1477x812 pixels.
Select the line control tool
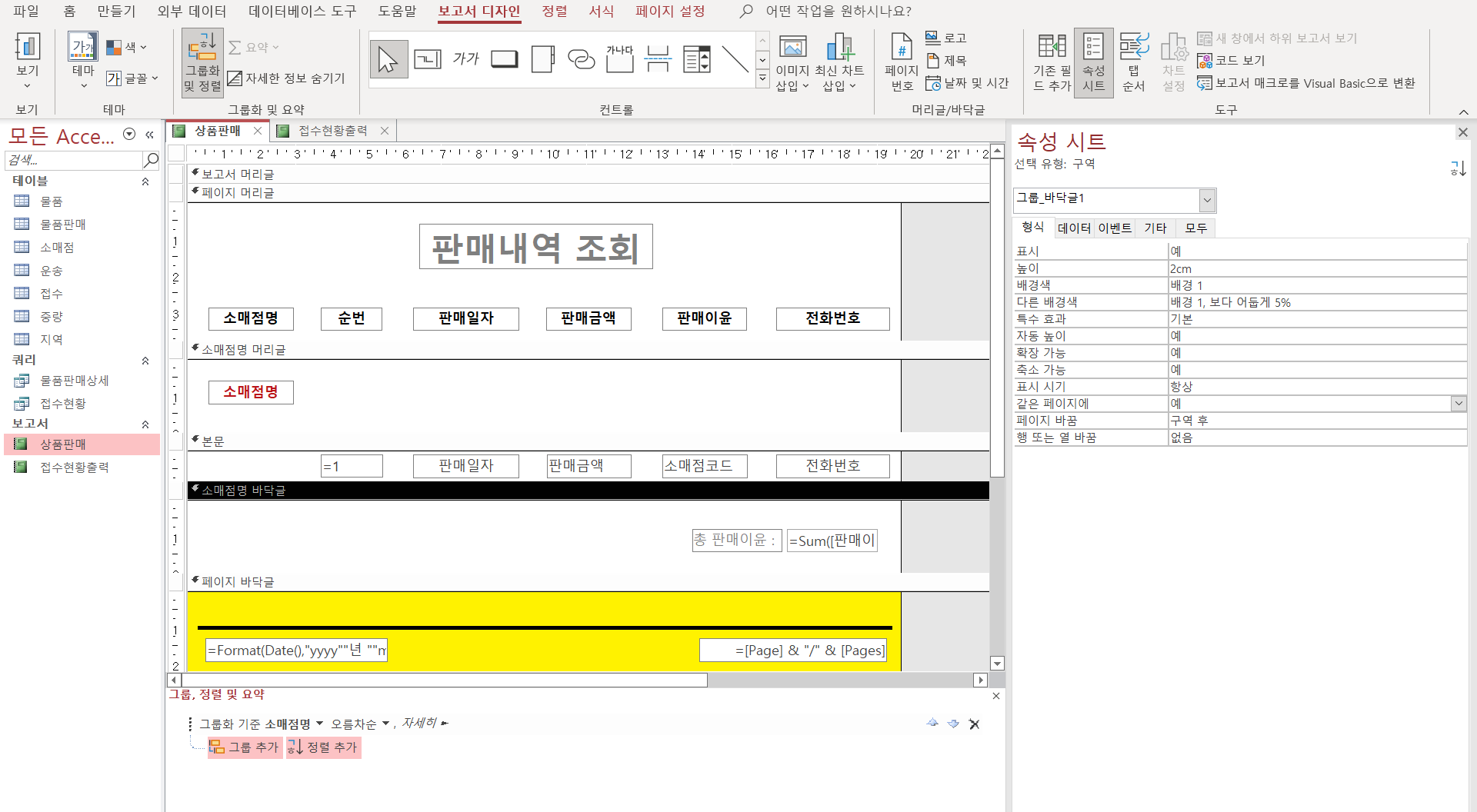click(735, 59)
